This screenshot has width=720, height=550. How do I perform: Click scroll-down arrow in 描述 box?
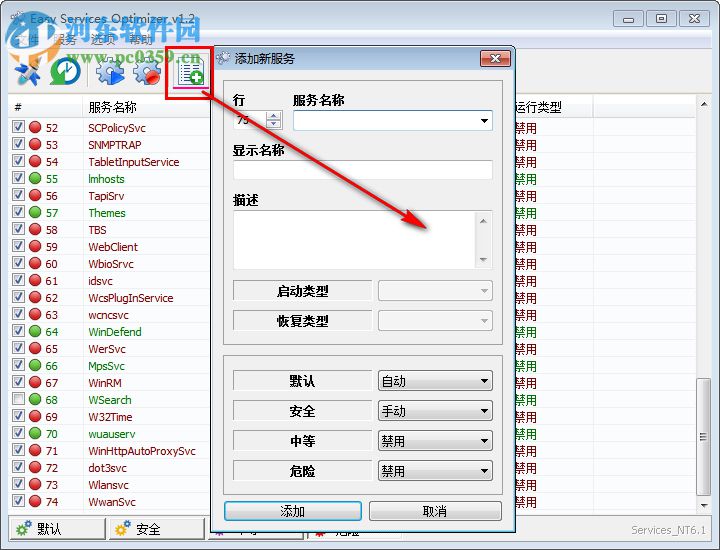[483, 260]
